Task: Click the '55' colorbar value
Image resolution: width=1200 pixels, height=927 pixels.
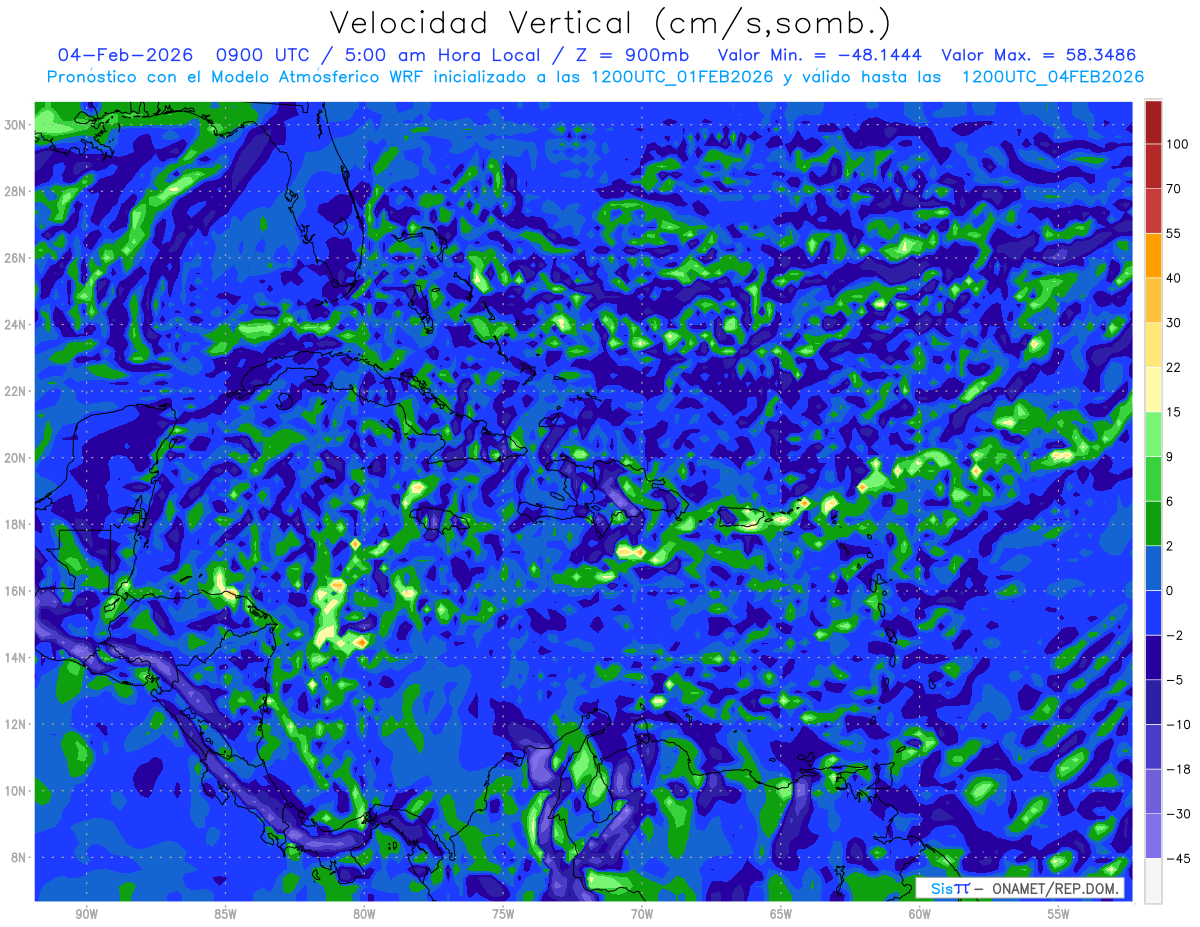Action: (x=1174, y=233)
